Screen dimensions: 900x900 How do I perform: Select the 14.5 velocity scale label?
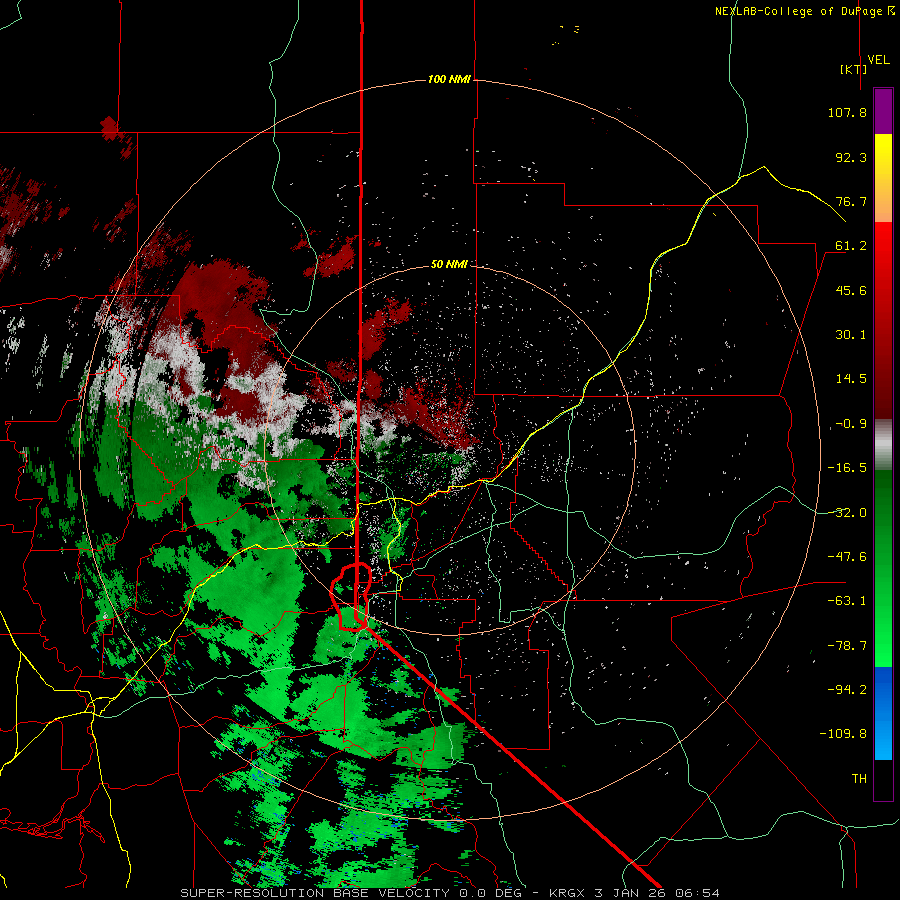[x=851, y=379]
